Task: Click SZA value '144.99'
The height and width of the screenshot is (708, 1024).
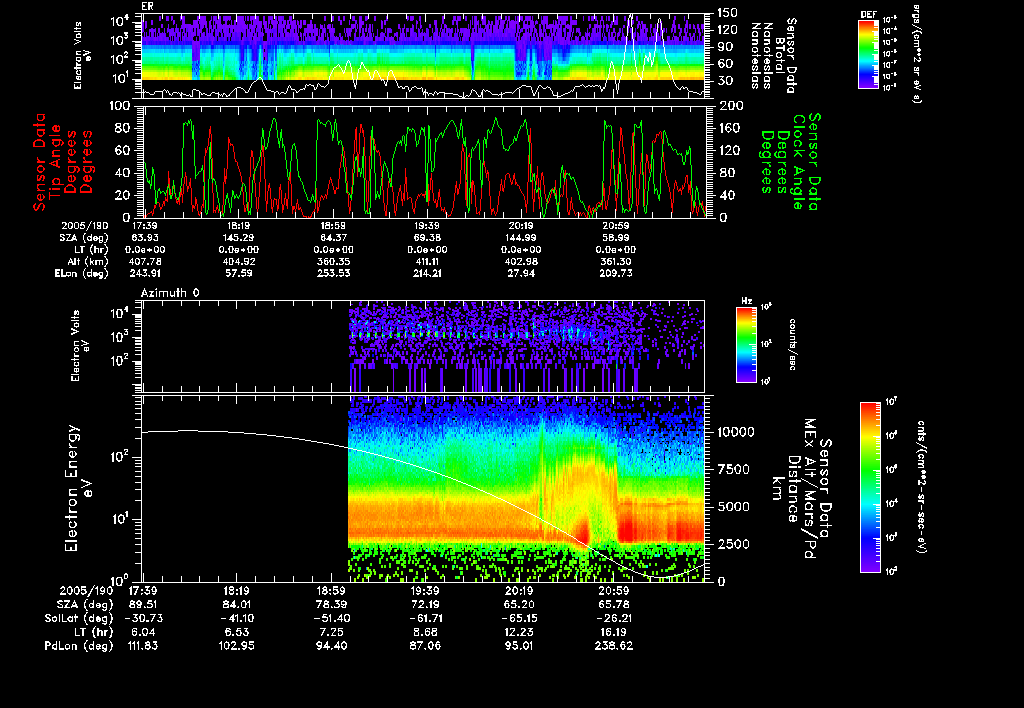Action: coord(520,238)
